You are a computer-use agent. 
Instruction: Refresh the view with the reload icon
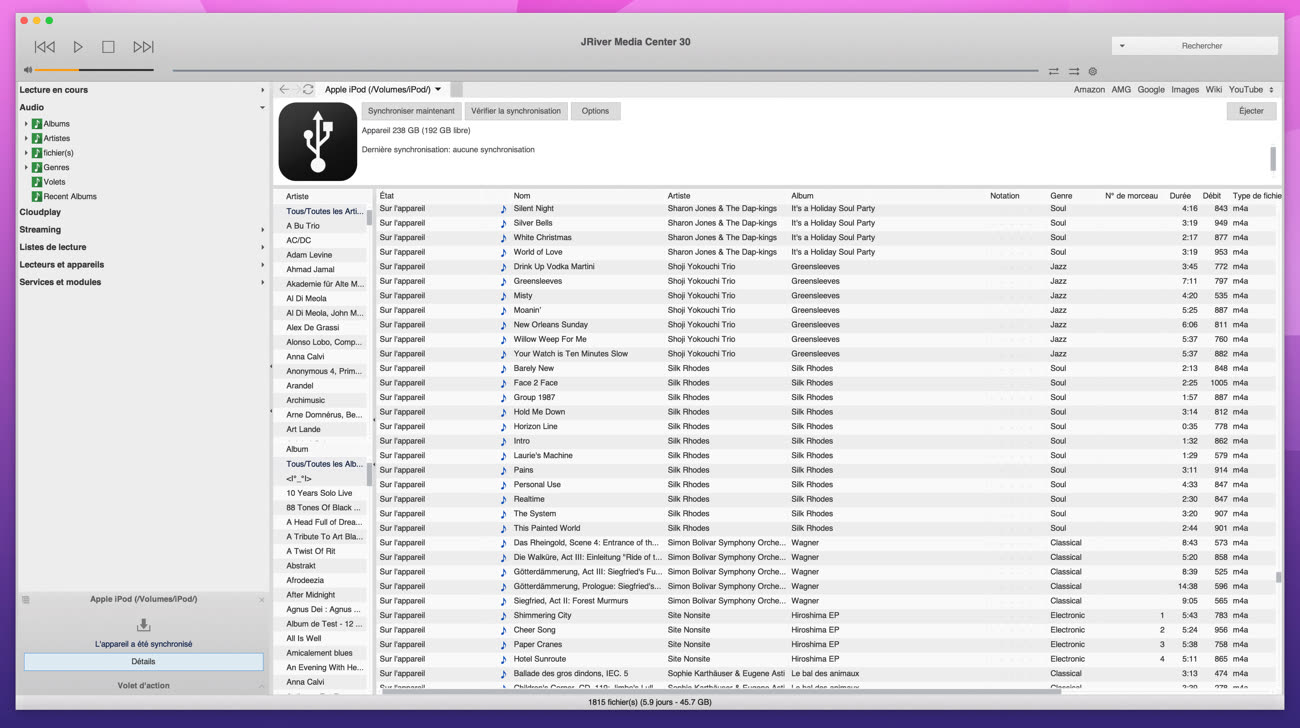(x=308, y=90)
